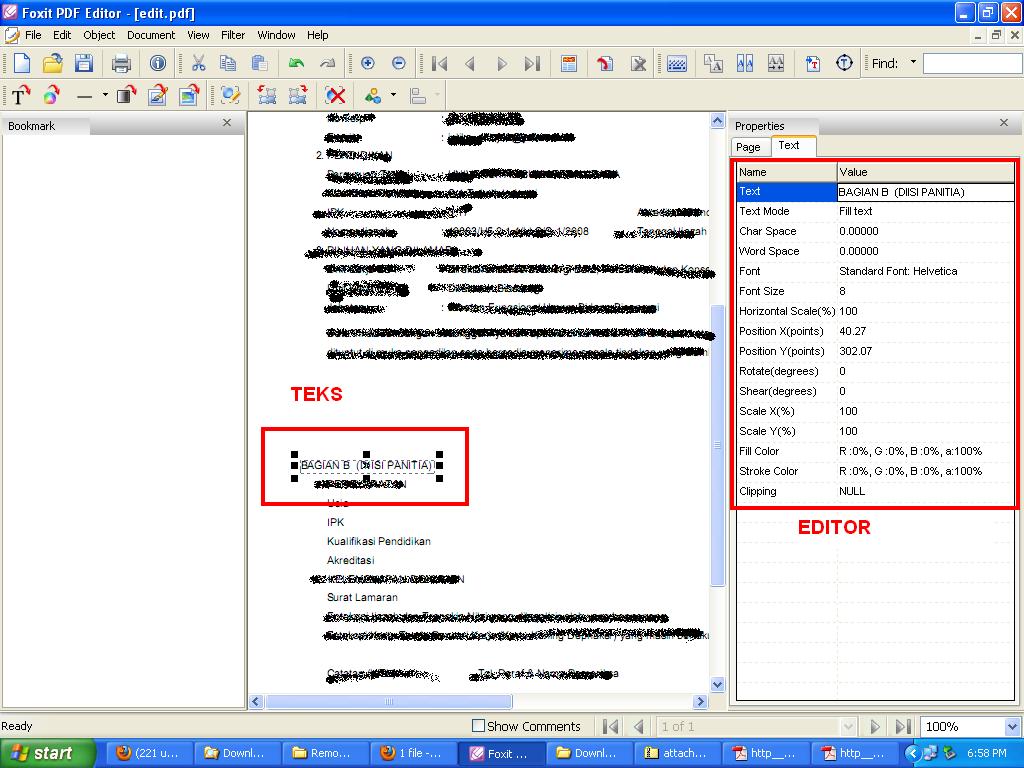Show document info with the blue i icon
This screenshot has width=1024, height=768.
pos(157,63)
